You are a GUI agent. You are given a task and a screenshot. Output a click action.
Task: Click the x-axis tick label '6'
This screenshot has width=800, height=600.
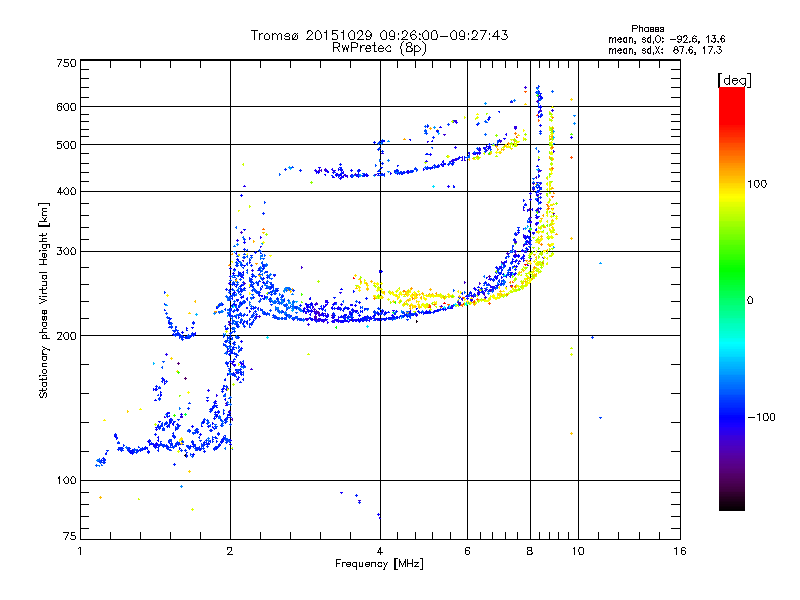[467, 551]
